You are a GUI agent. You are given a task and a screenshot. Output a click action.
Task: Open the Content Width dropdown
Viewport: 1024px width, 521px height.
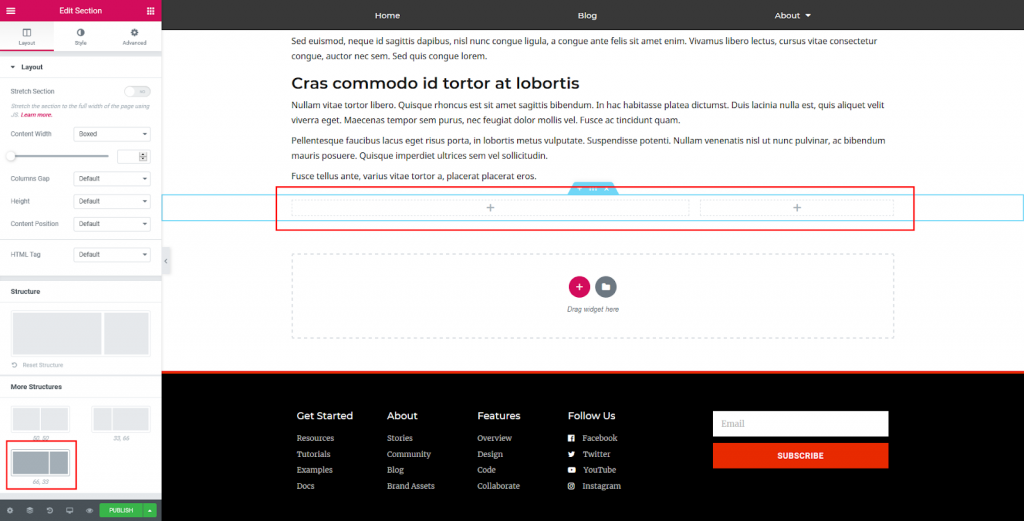112,133
